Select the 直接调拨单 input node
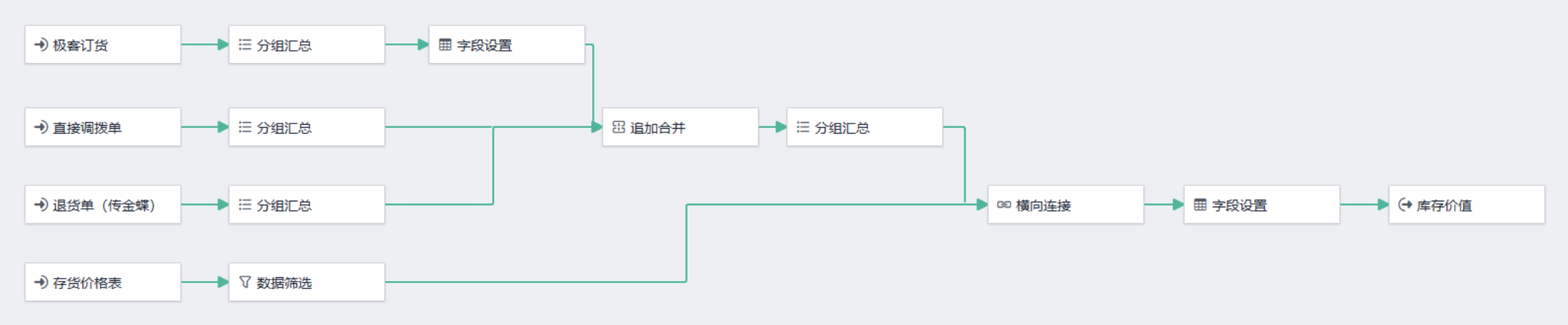Screen dimensions: 1568x325 coord(103,127)
